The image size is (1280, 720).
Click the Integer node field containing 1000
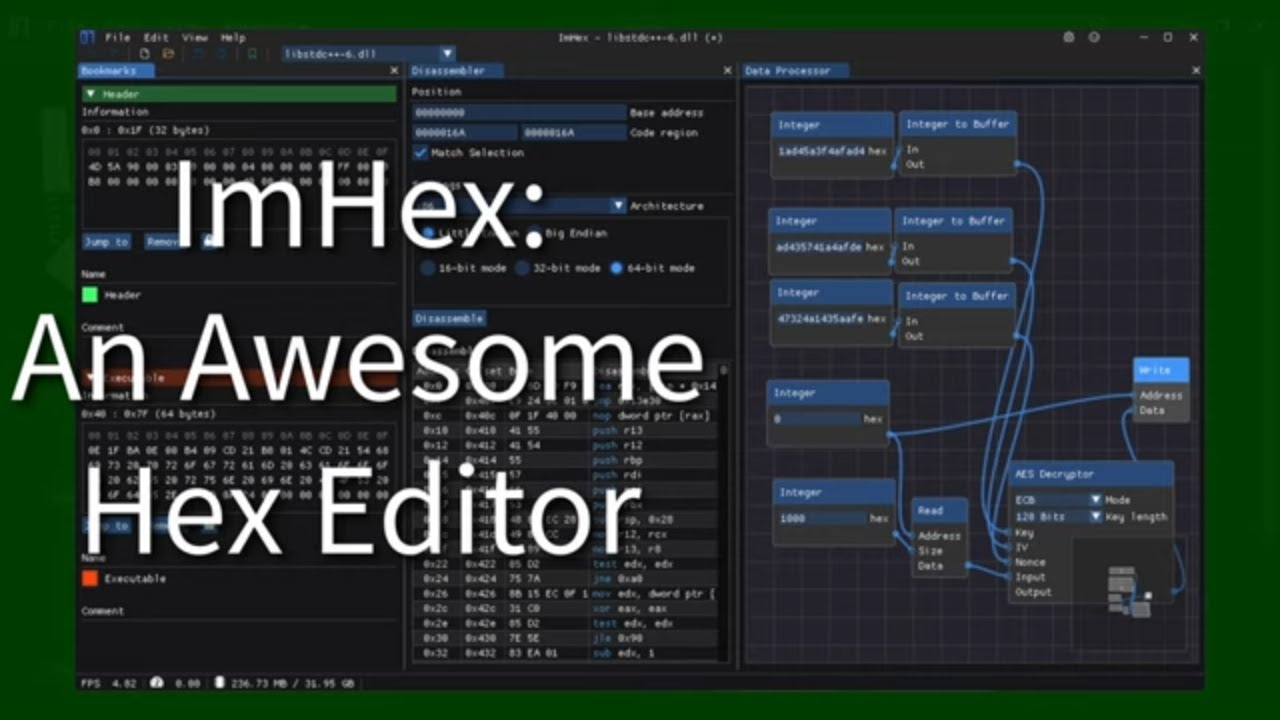pos(821,518)
